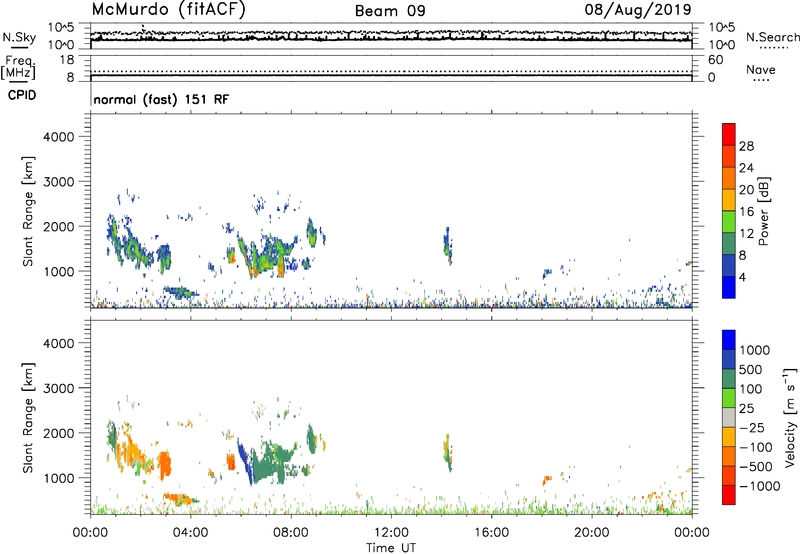
Task: Click the blue velocity streak near 06:30
Action: click(x=245, y=462)
